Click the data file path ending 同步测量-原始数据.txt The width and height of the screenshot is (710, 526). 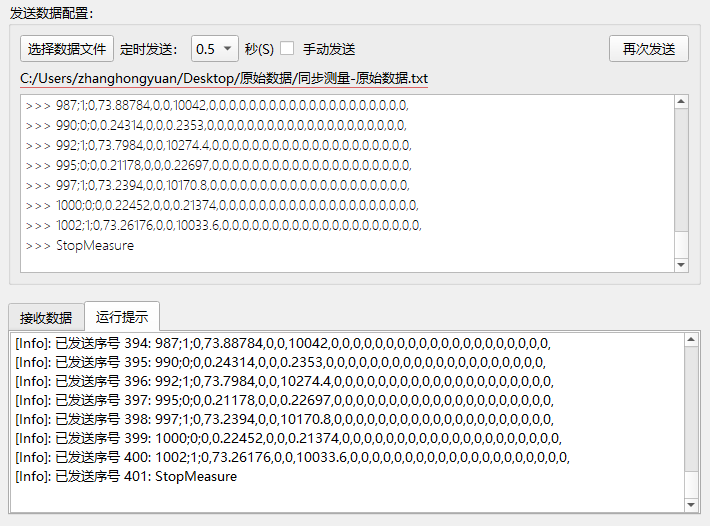click(224, 78)
